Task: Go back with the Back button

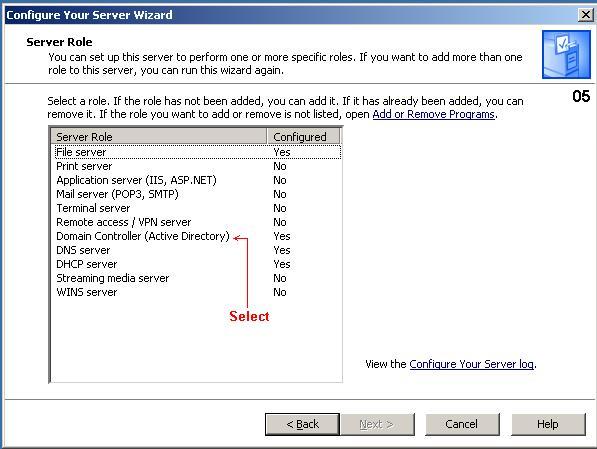Action: pyautogui.click(x=302, y=424)
